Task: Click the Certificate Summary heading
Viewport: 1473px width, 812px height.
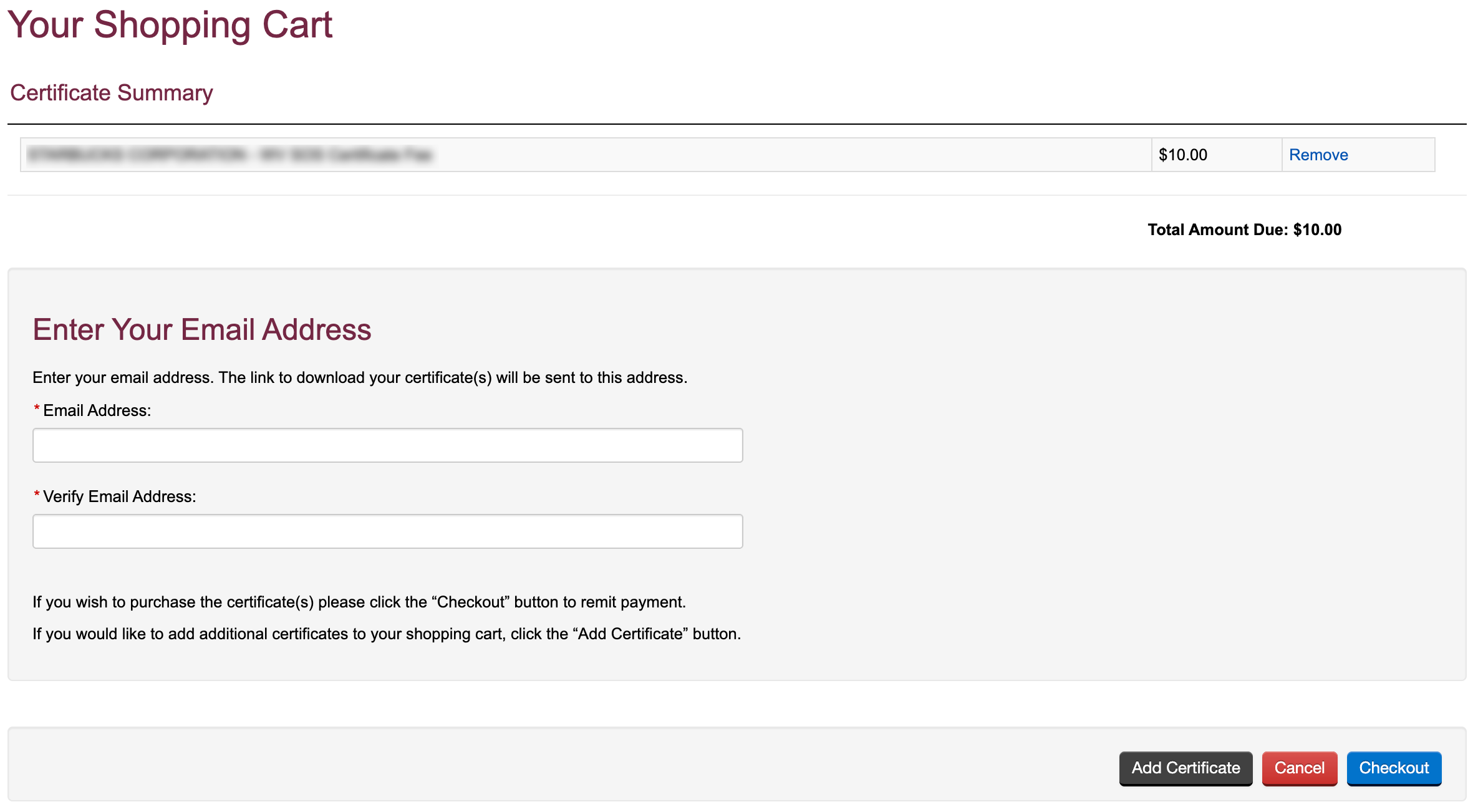Action: (112, 93)
